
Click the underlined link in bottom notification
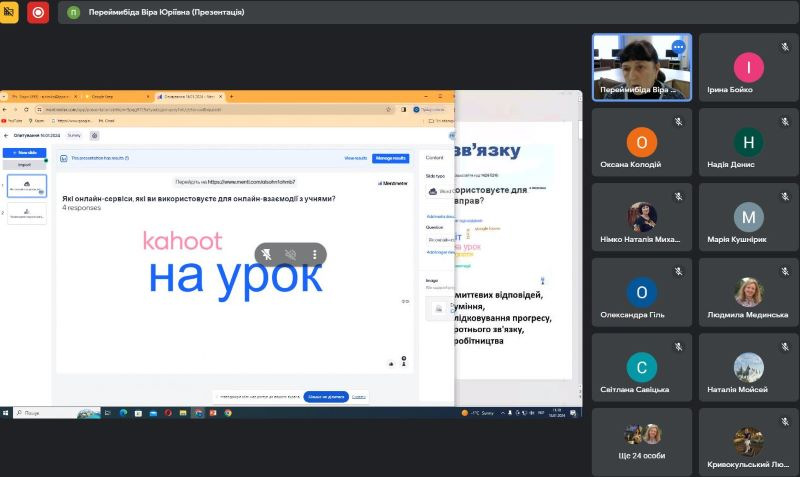pos(359,396)
